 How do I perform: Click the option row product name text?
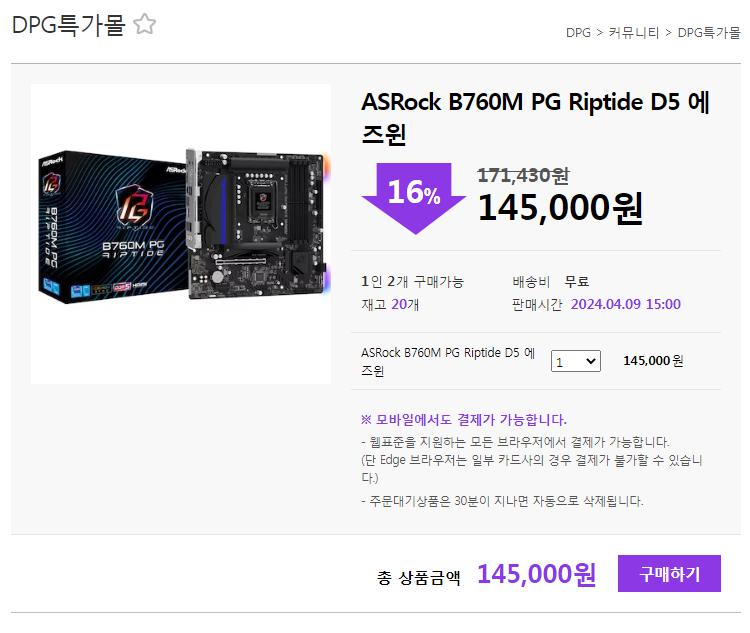coord(448,361)
